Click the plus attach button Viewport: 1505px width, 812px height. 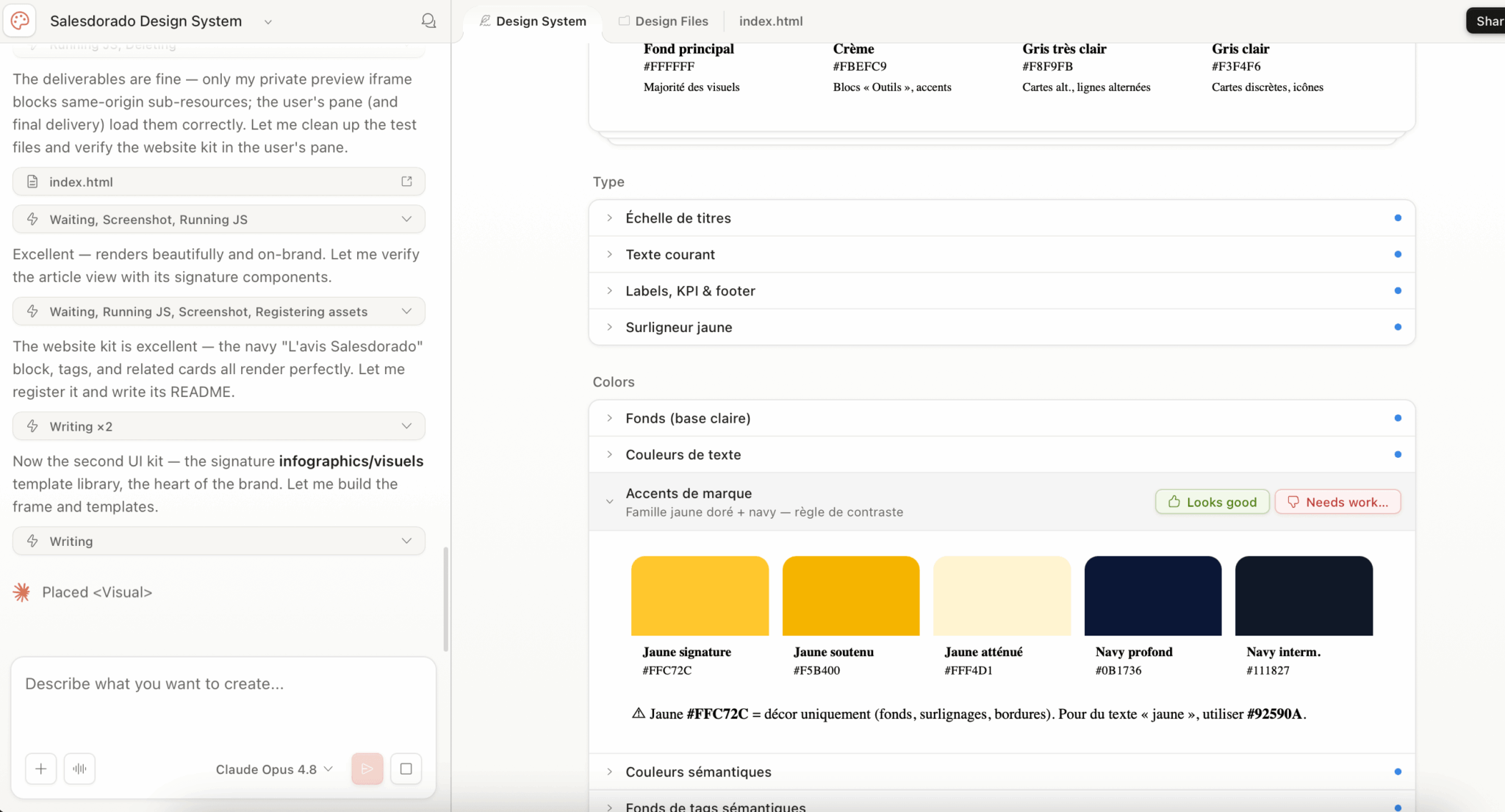(x=41, y=769)
